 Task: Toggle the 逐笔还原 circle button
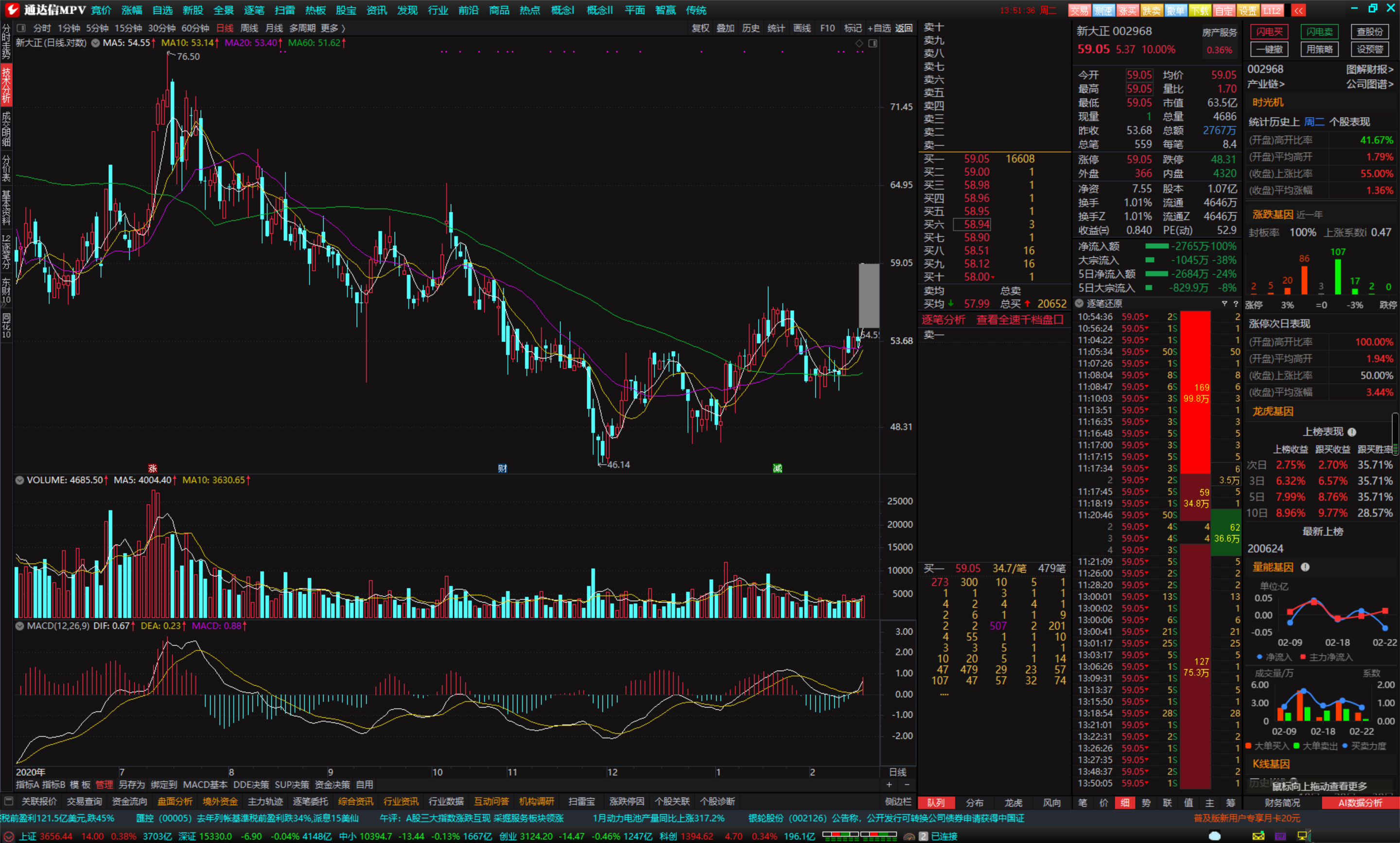tap(1080, 303)
